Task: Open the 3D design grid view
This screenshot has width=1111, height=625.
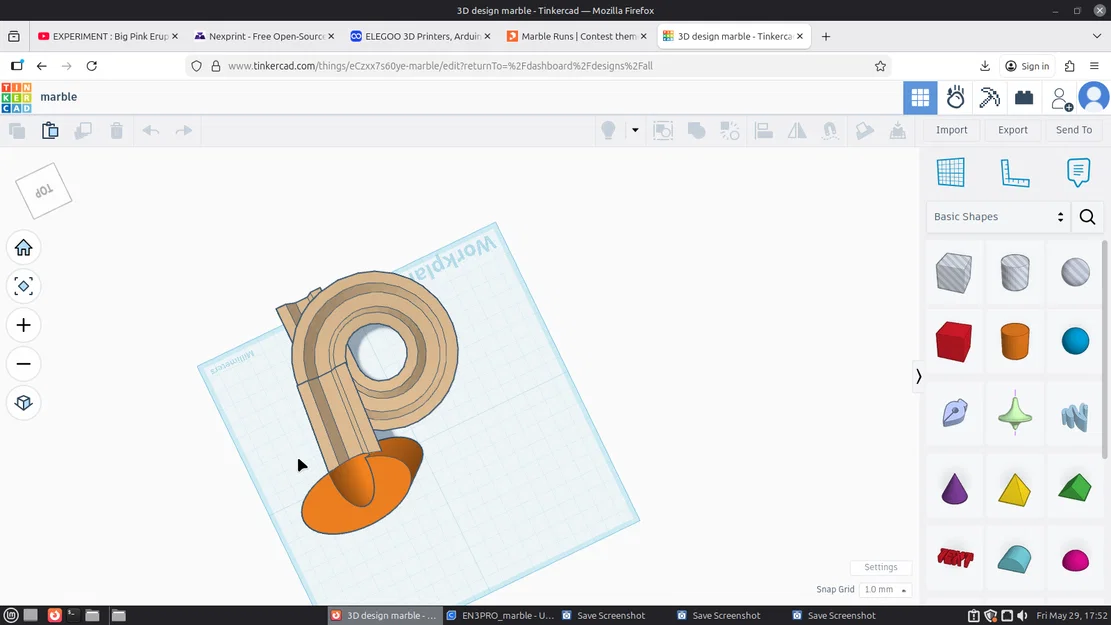Action: 920,98
